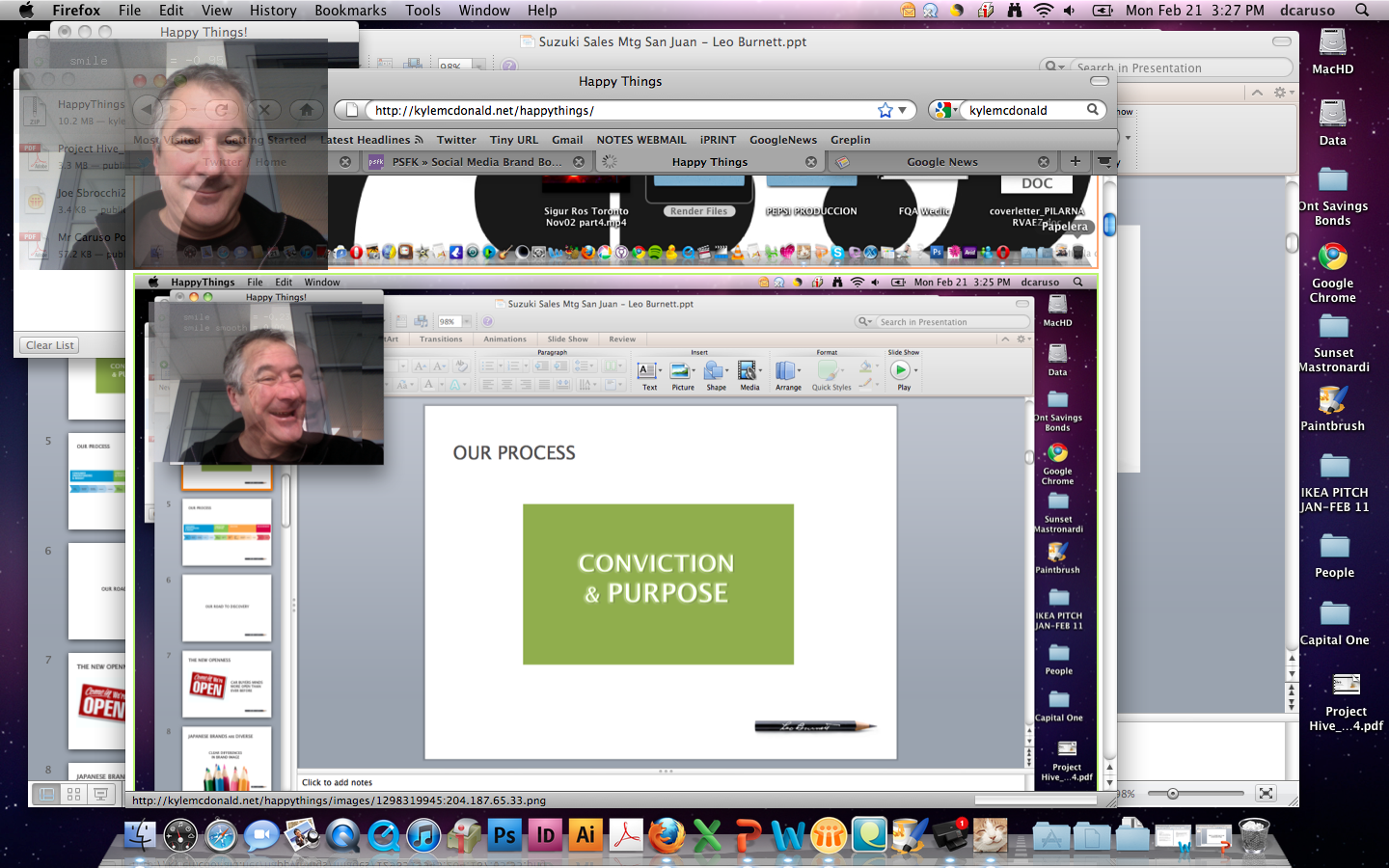Switch PowerPoint to Normal view
The width and height of the screenshot is (1389, 868).
coord(45,794)
